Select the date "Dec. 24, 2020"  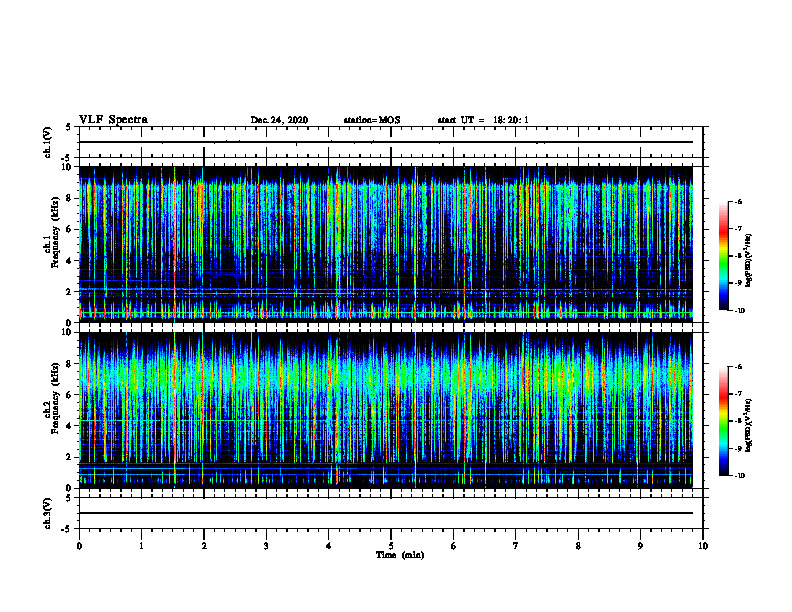[279, 120]
